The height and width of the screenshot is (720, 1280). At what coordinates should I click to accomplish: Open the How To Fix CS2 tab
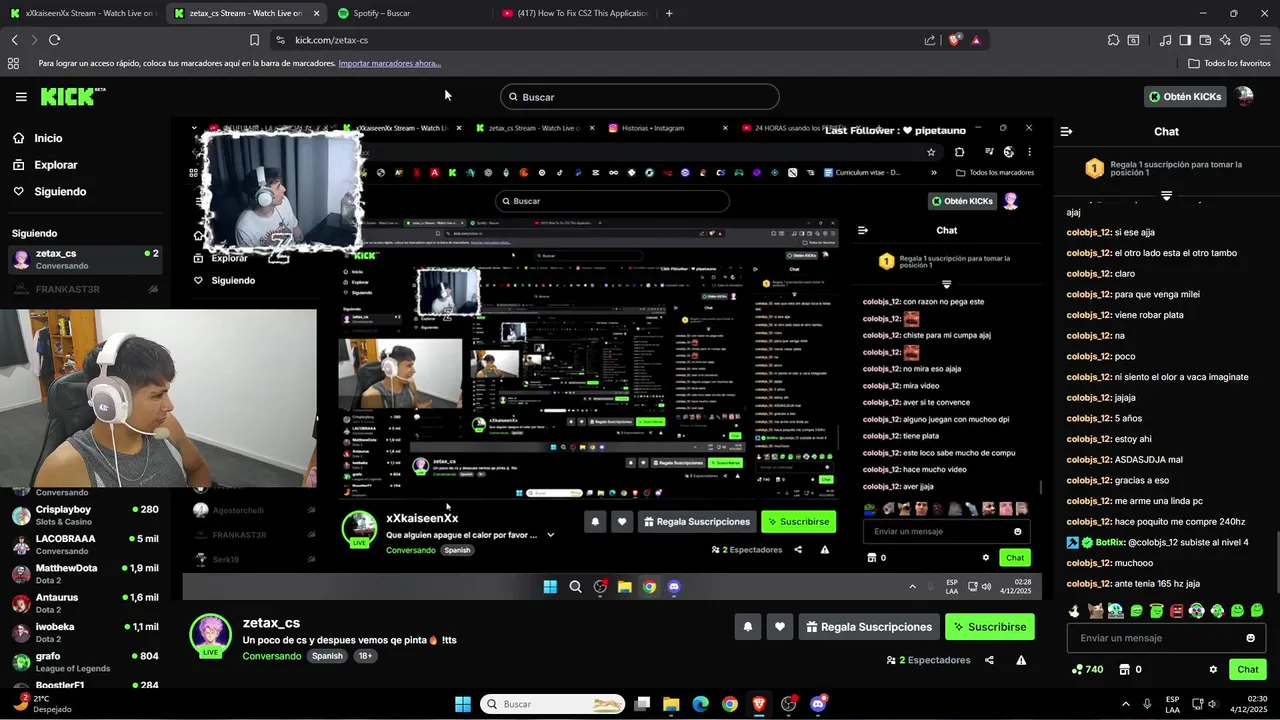573,13
